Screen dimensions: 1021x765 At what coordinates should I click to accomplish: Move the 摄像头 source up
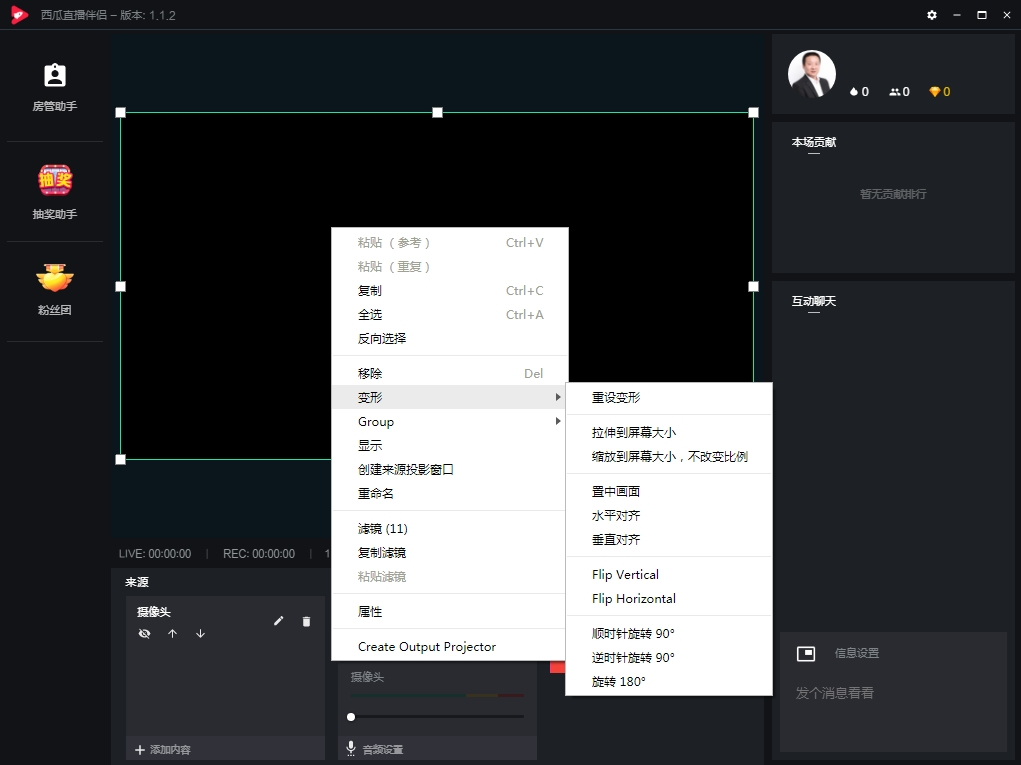click(172, 633)
